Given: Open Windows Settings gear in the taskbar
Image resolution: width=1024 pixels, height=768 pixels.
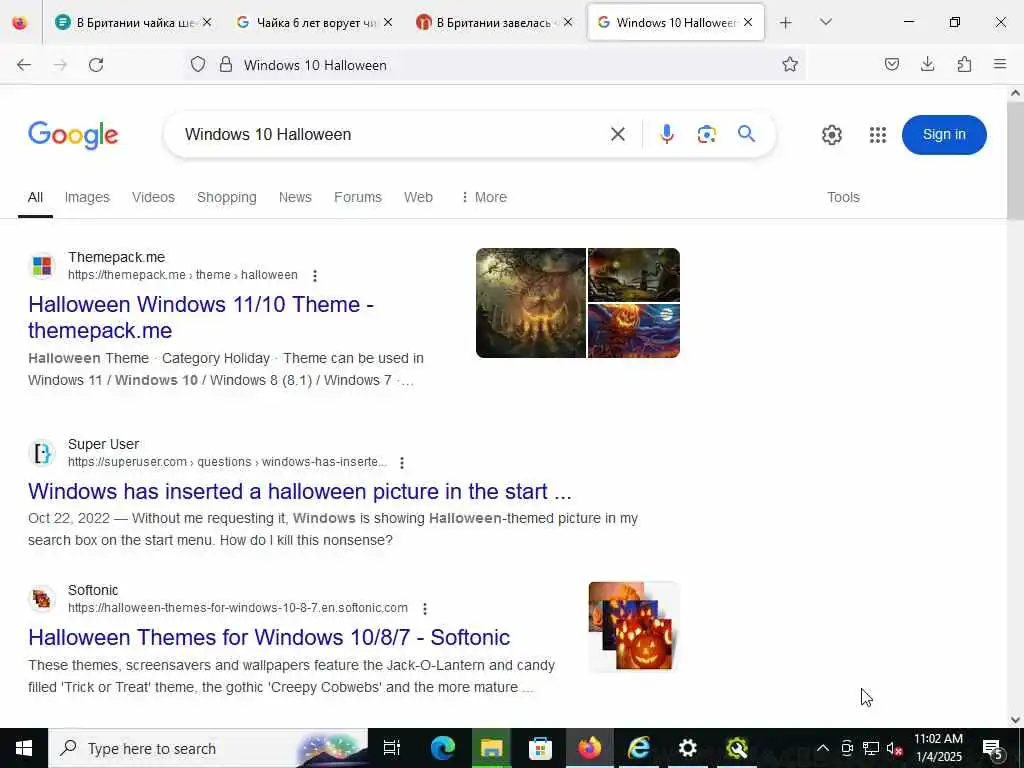Looking at the screenshot, I should (687, 748).
